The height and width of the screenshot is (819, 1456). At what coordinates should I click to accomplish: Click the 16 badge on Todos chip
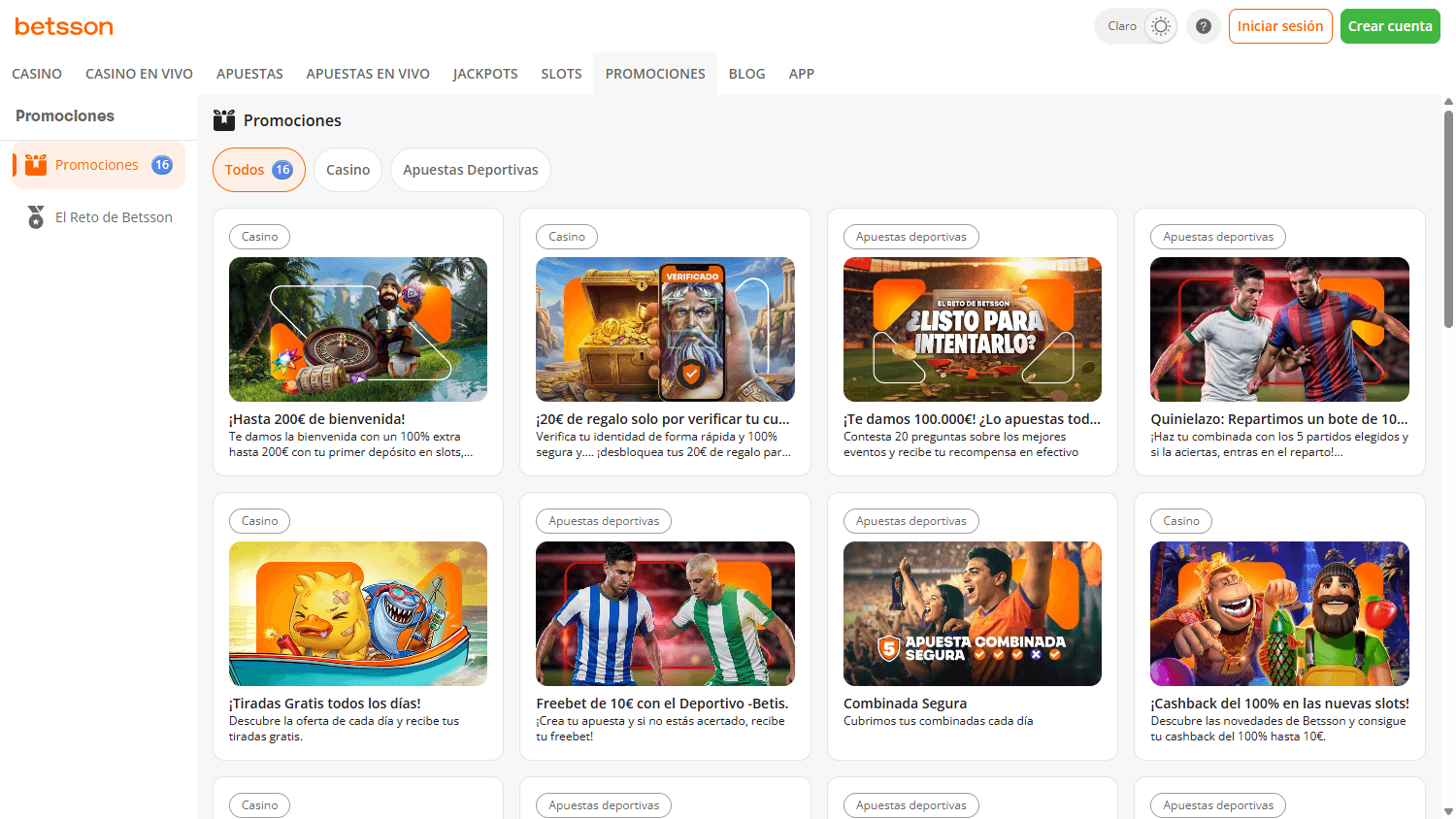pyautogui.click(x=282, y=170)
